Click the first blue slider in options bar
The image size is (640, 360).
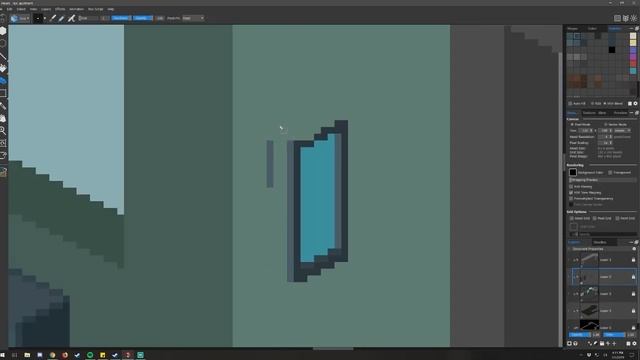pos(121,18)
